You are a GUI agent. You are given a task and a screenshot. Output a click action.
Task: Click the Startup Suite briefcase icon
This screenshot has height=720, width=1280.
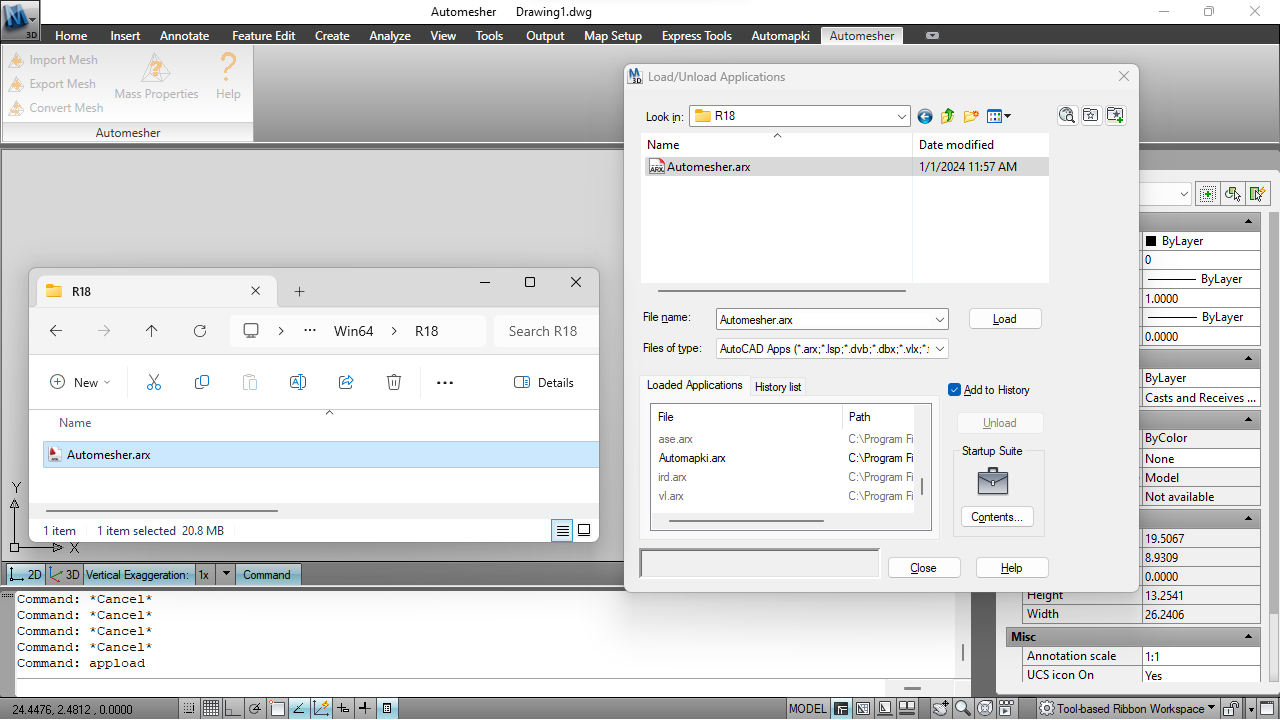pyautogui.click(x=992, y=482)
